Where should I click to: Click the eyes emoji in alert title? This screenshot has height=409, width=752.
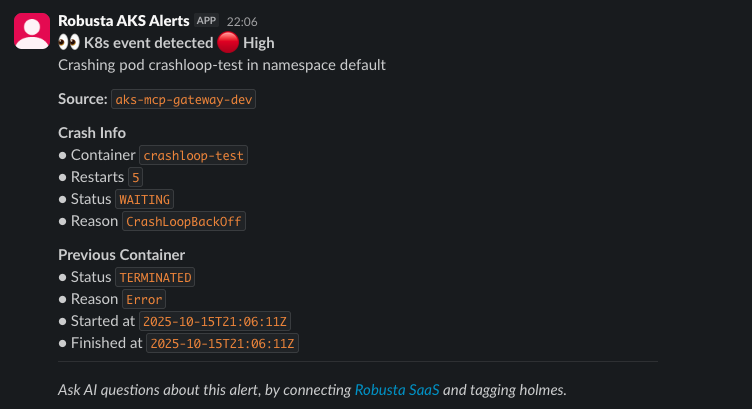[x=69, y=43]
